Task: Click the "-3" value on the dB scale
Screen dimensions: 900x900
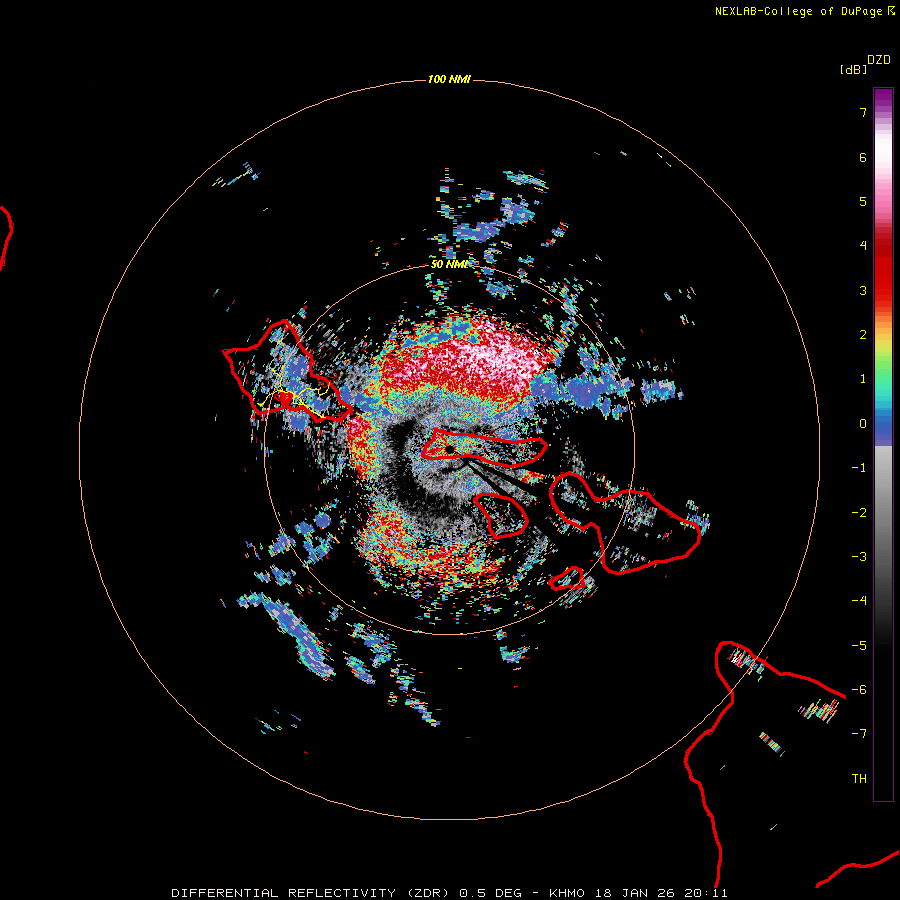Action: click(x=859, y=557)
